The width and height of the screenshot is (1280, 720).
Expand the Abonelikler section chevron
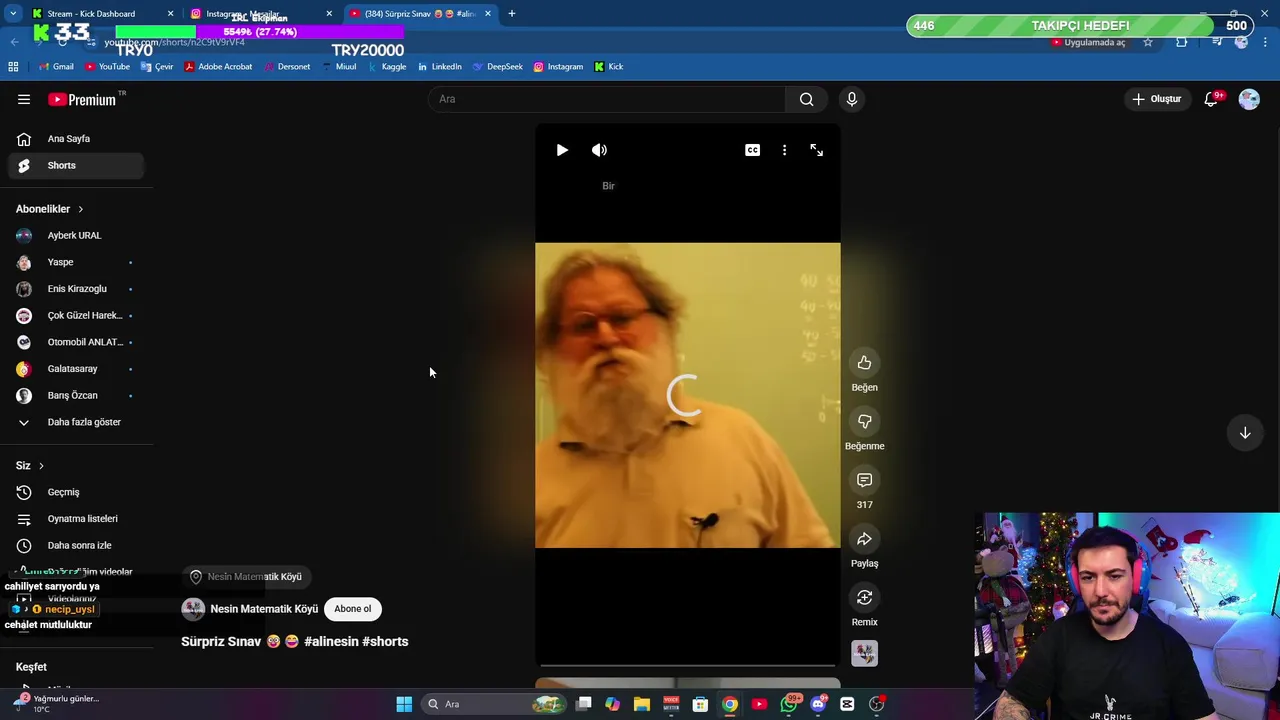pos(80,209)
